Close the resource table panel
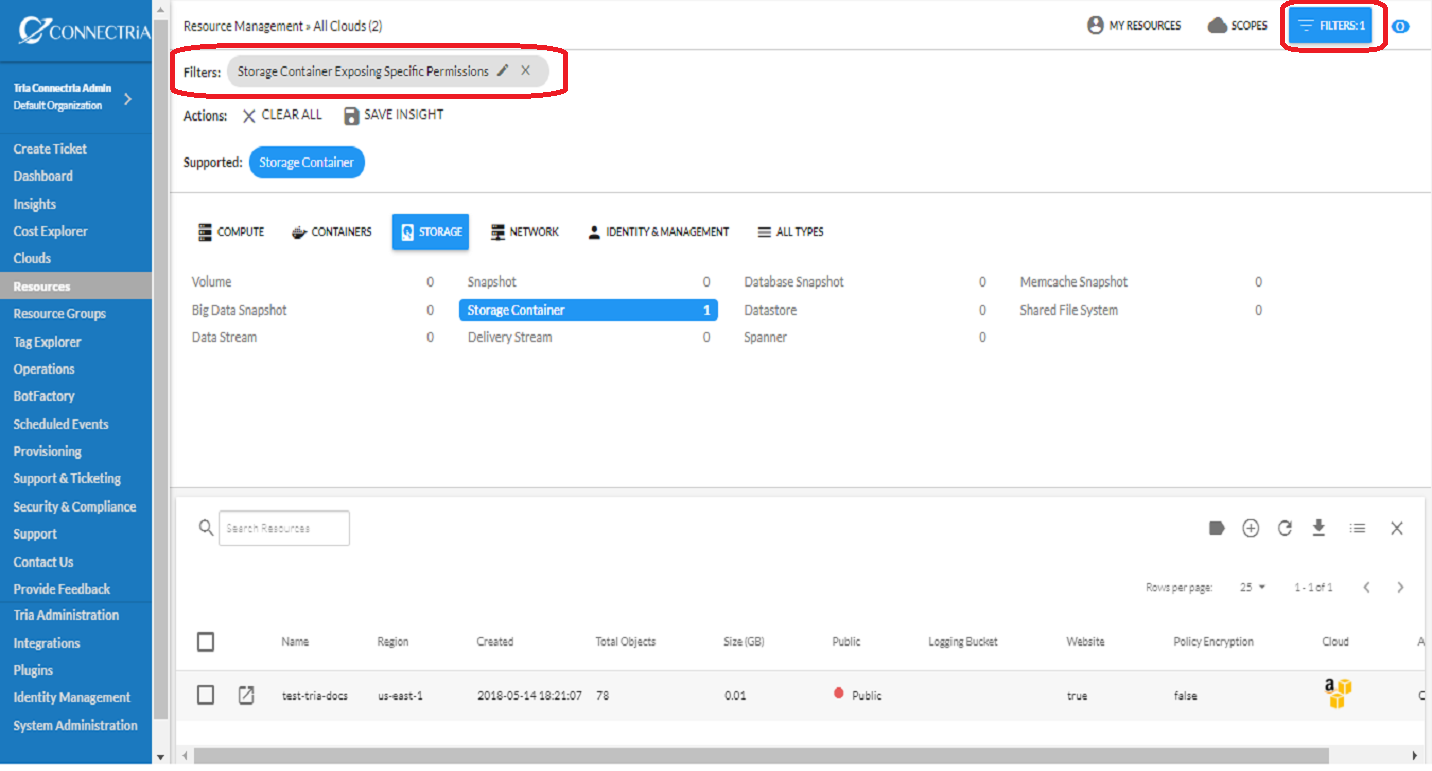 (x=1397, y=528)
